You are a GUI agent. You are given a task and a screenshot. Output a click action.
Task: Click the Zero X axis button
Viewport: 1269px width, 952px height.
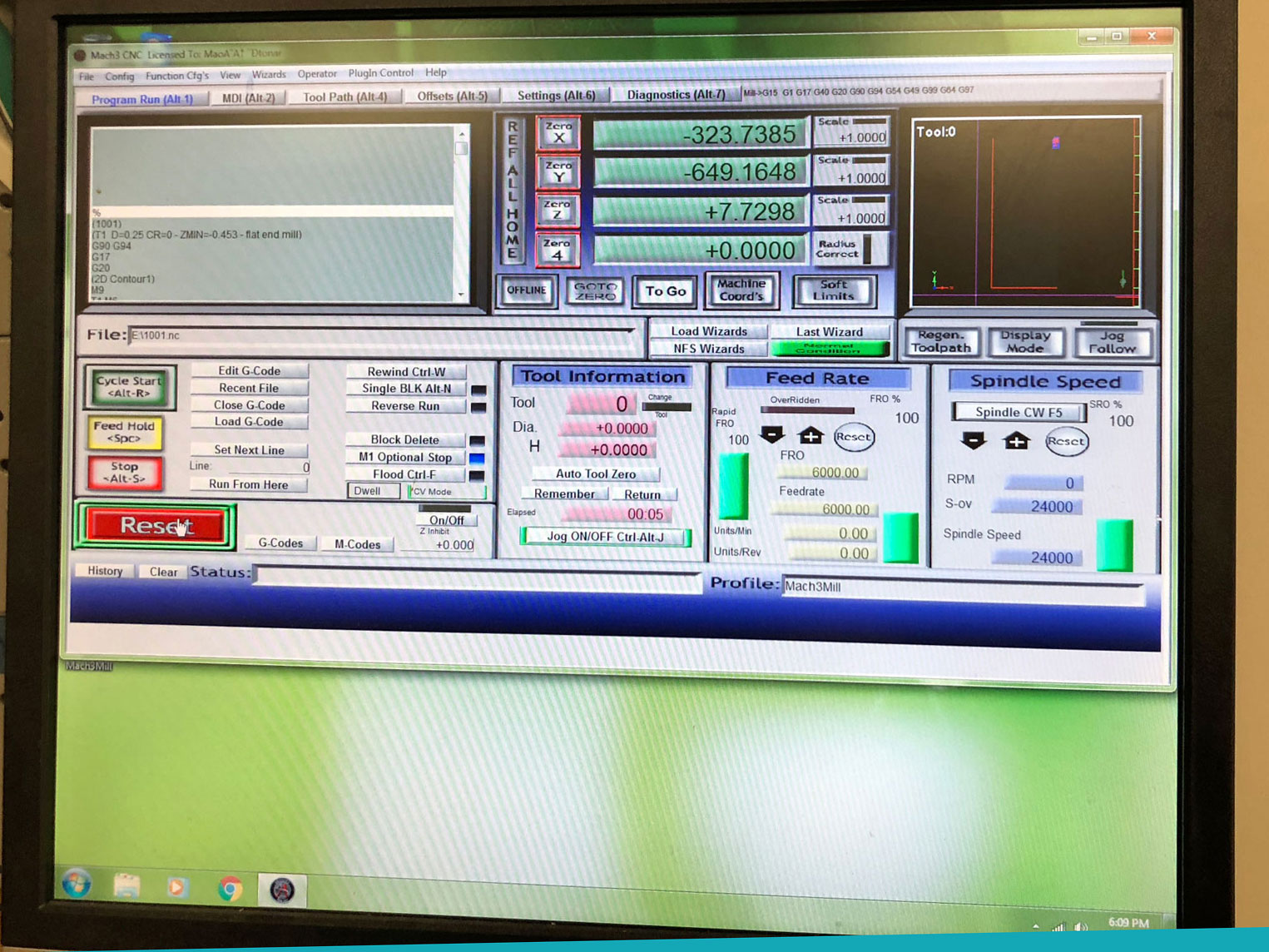pyautogui.click(x=558, y=133)
